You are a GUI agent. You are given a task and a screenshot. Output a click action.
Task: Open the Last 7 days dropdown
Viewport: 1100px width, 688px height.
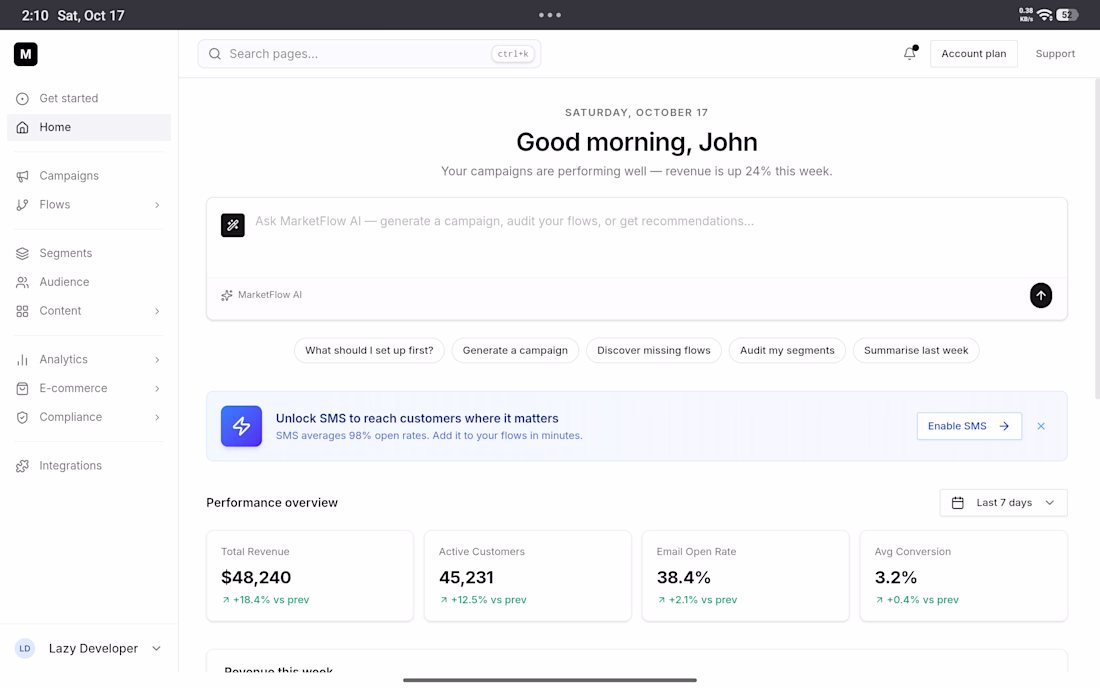point(1003,503)
